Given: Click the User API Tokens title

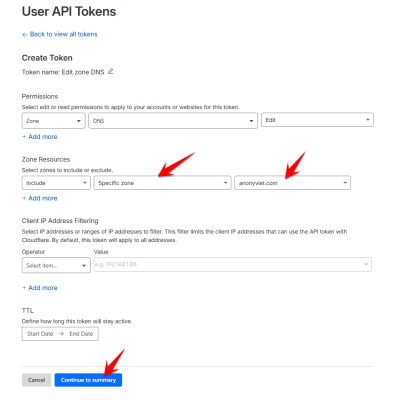Looking at the screenshot, I should [x=69, y=12].
